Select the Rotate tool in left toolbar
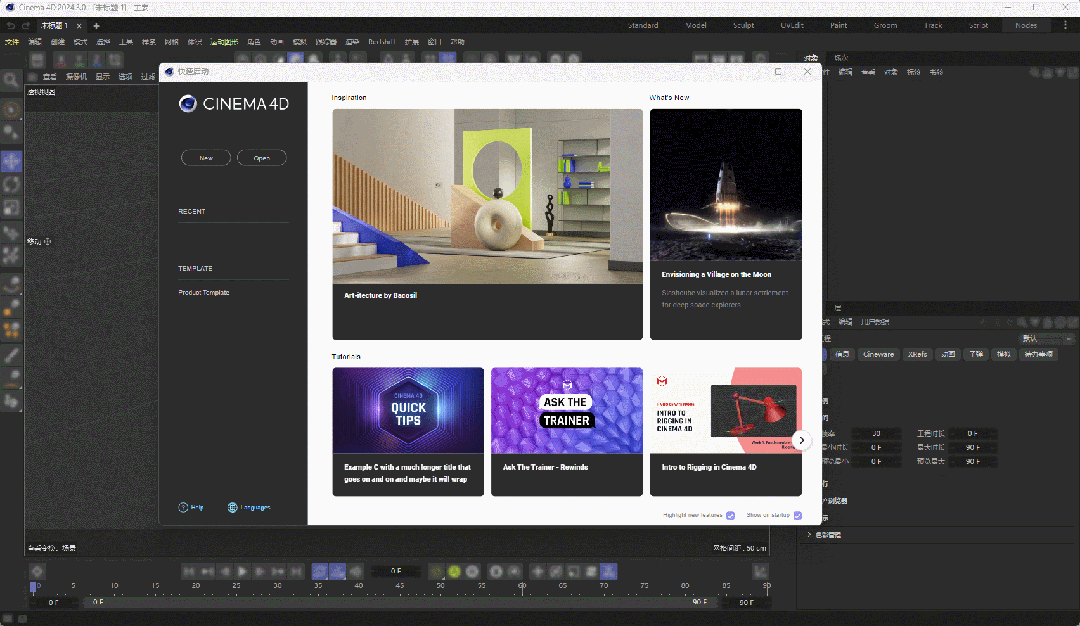The height and width of the screenshot is (626, 1080). coord(11,185)
